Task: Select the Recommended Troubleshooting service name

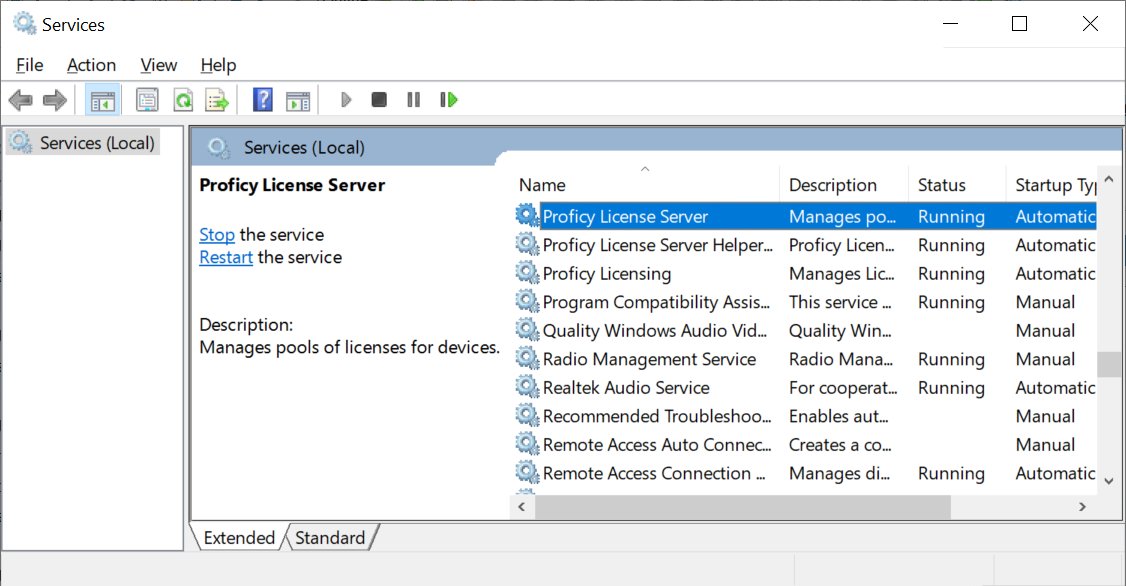Action: 657,417
